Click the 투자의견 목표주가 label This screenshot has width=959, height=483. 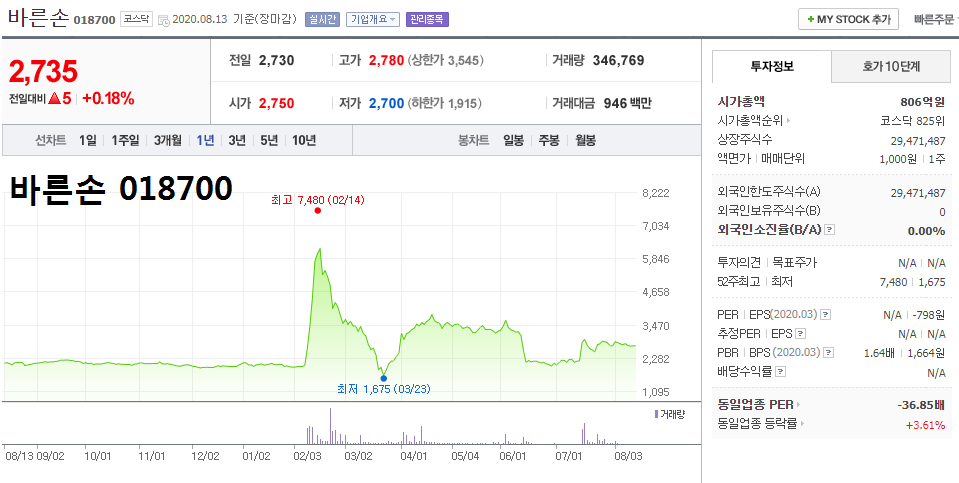click(767, 263)
